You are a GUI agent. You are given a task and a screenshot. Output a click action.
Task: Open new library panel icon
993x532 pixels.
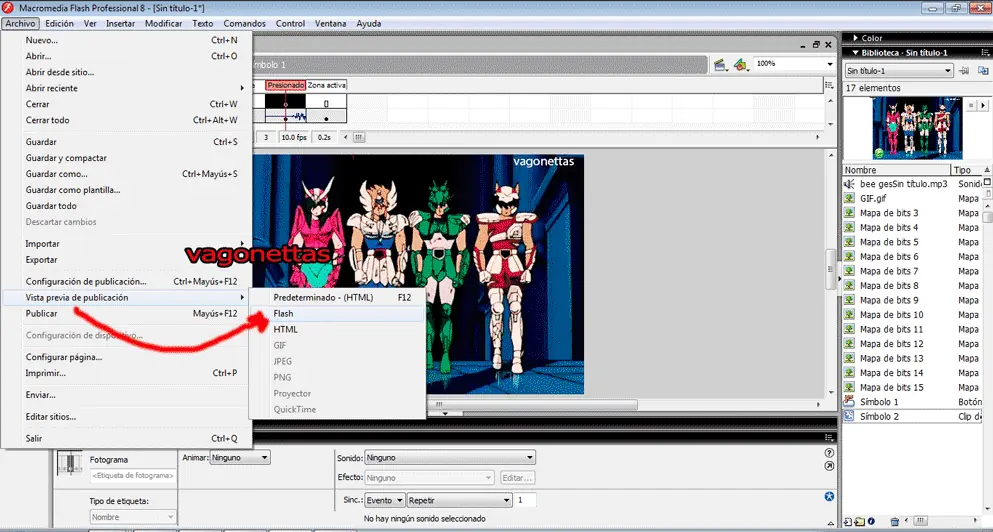tap(983, 70)
